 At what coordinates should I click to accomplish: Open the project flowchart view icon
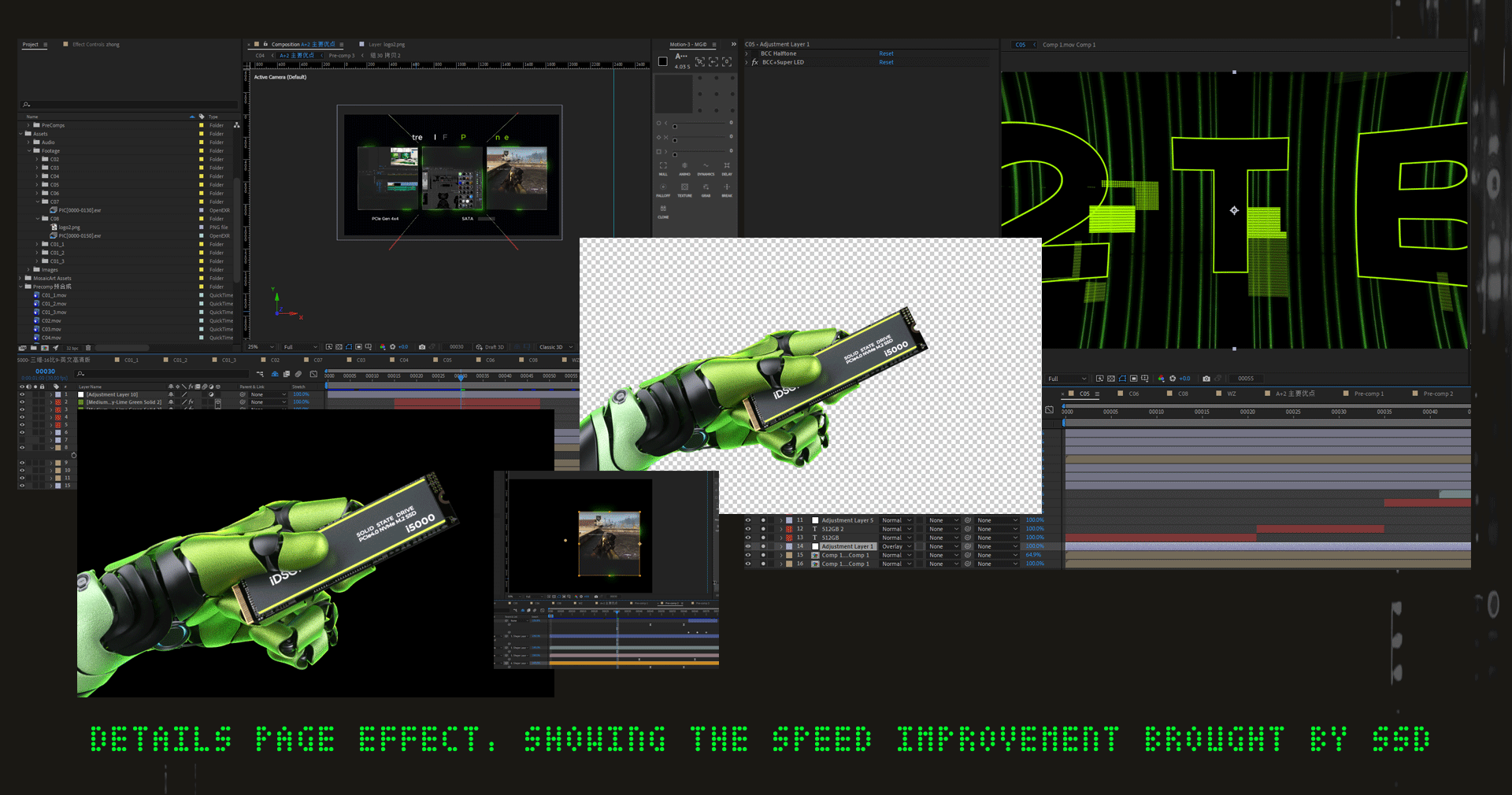pos(236,125)
